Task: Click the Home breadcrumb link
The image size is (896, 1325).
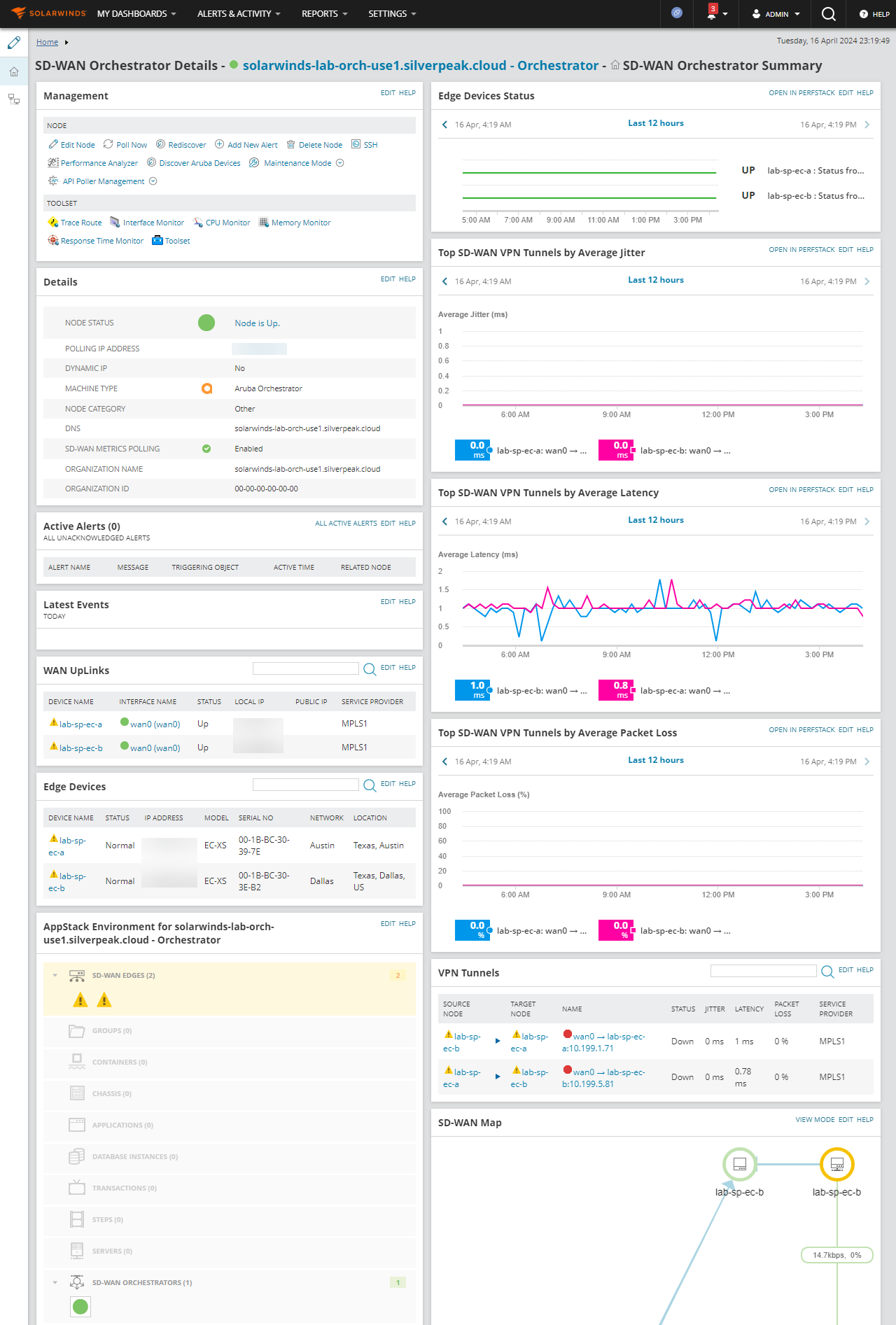Action: point(47,42)
